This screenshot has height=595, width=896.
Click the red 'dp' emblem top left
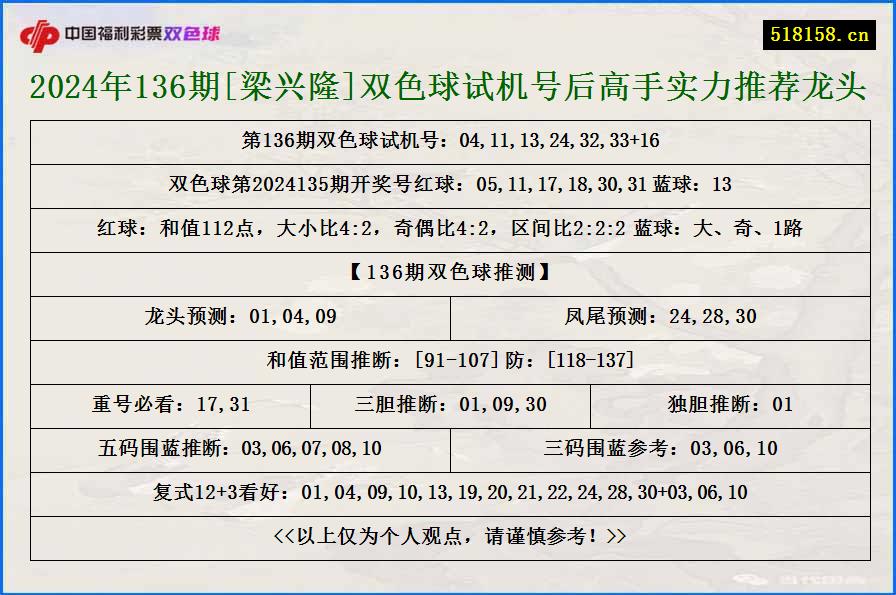(x=40, y=31)
